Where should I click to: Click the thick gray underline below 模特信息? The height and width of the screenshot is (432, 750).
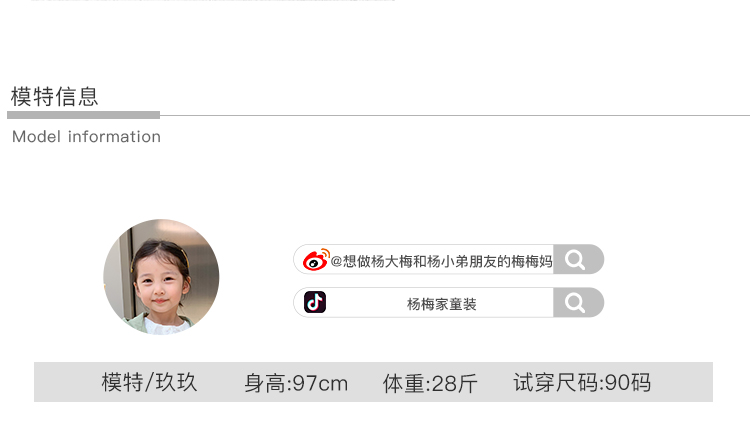83,115
